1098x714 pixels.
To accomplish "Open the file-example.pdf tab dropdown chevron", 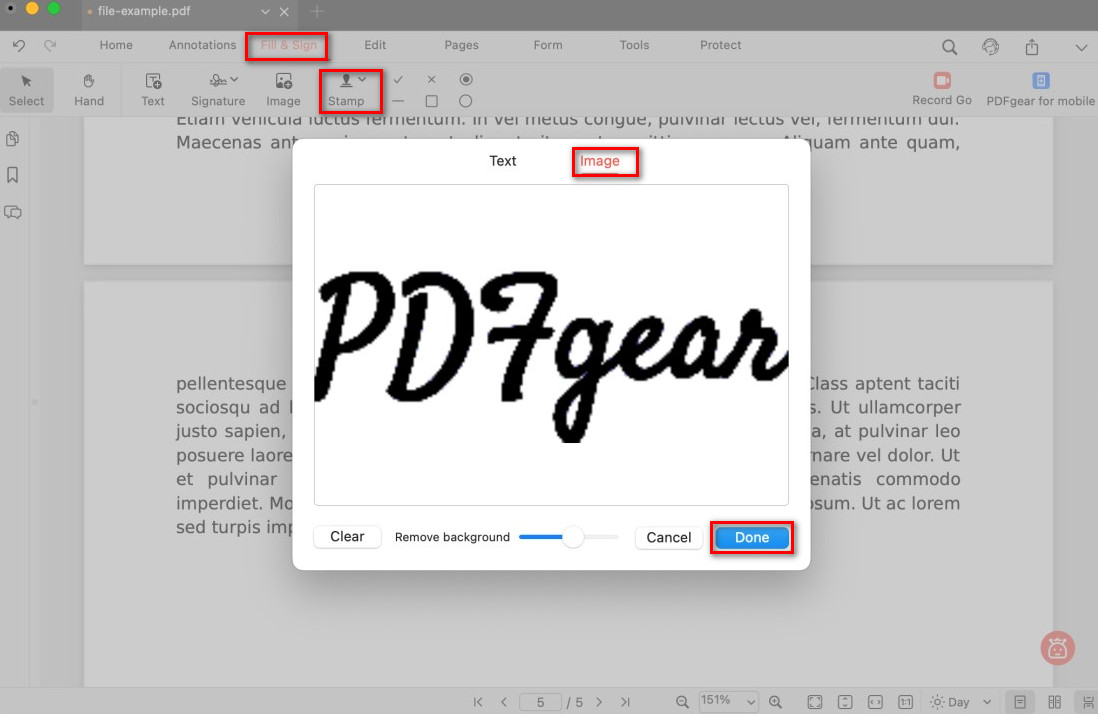I will pyautogui.click(x=265, y=12).
